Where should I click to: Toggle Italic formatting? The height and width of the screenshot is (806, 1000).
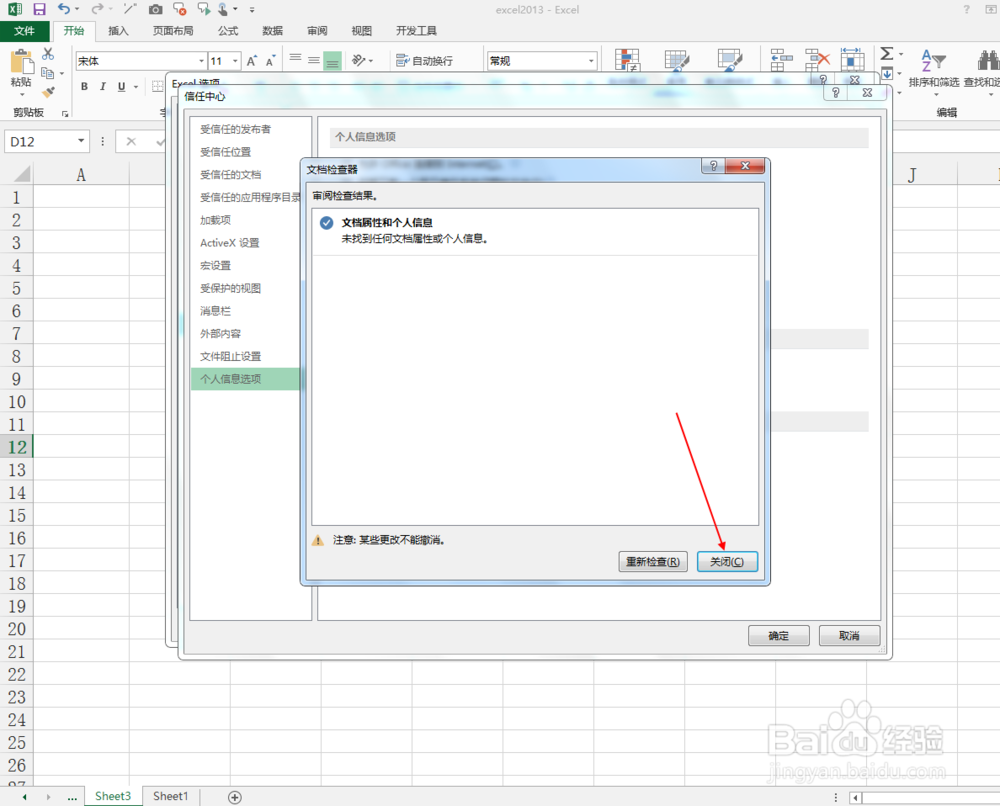pos(103,87)
